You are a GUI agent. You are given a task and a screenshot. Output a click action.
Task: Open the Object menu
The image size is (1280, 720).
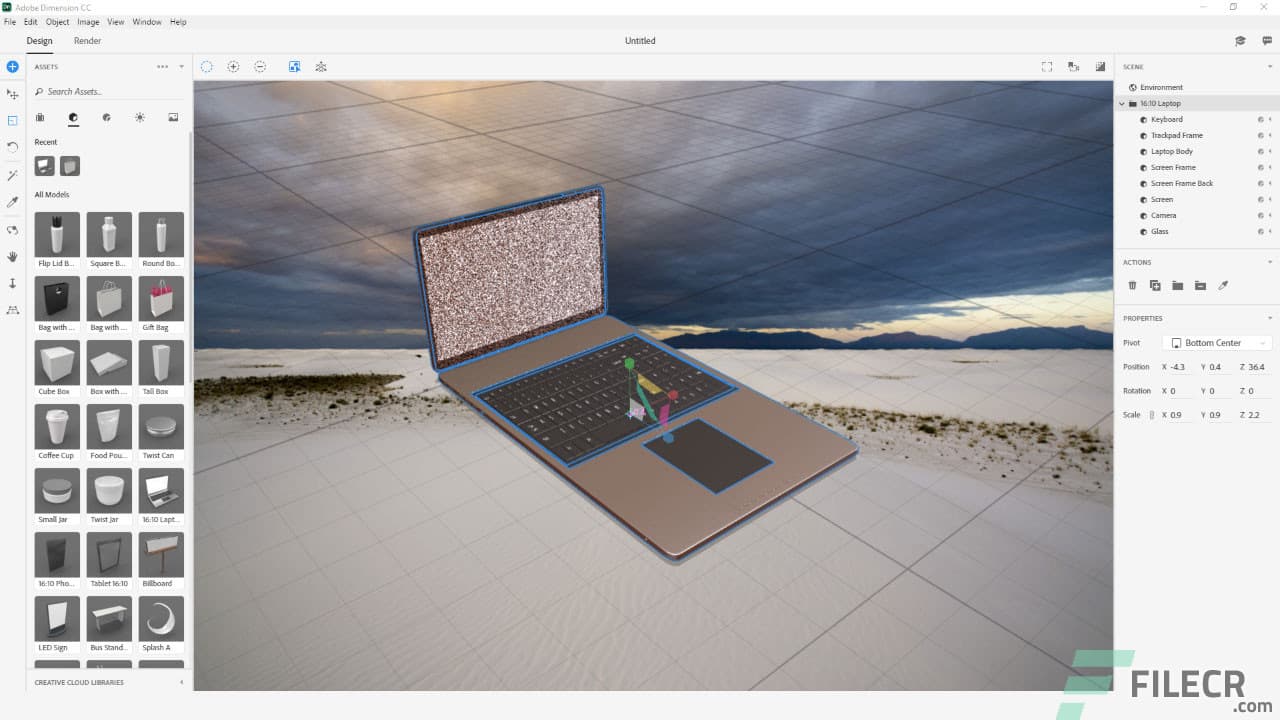point(57,21)
